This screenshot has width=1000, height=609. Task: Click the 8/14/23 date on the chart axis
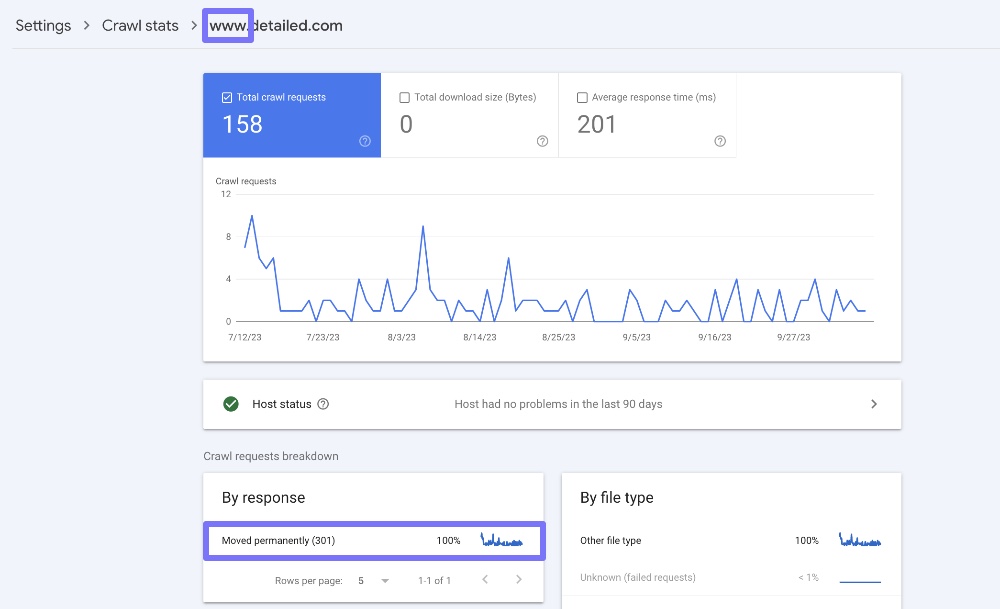pyautogui.click(x=480, y=337)
